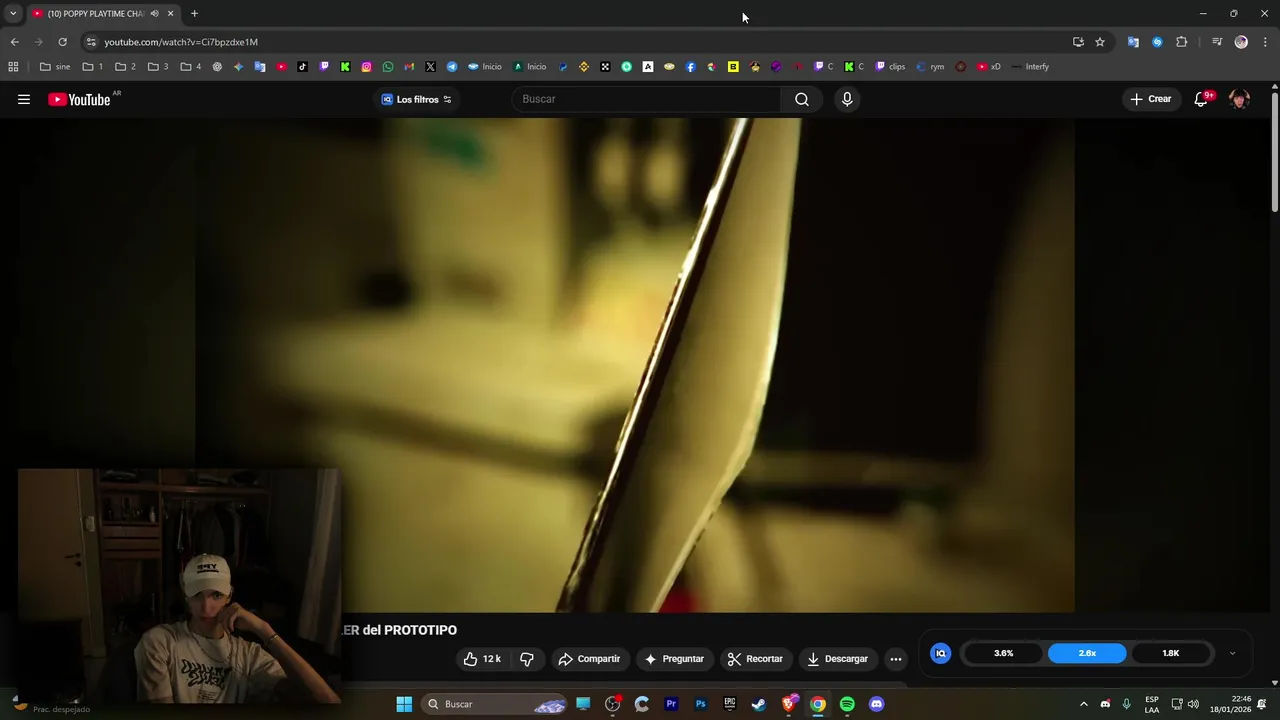Open the clock showing 22:46
1280x720 pixels.
pyautogui.click(x=1230, y=704)
